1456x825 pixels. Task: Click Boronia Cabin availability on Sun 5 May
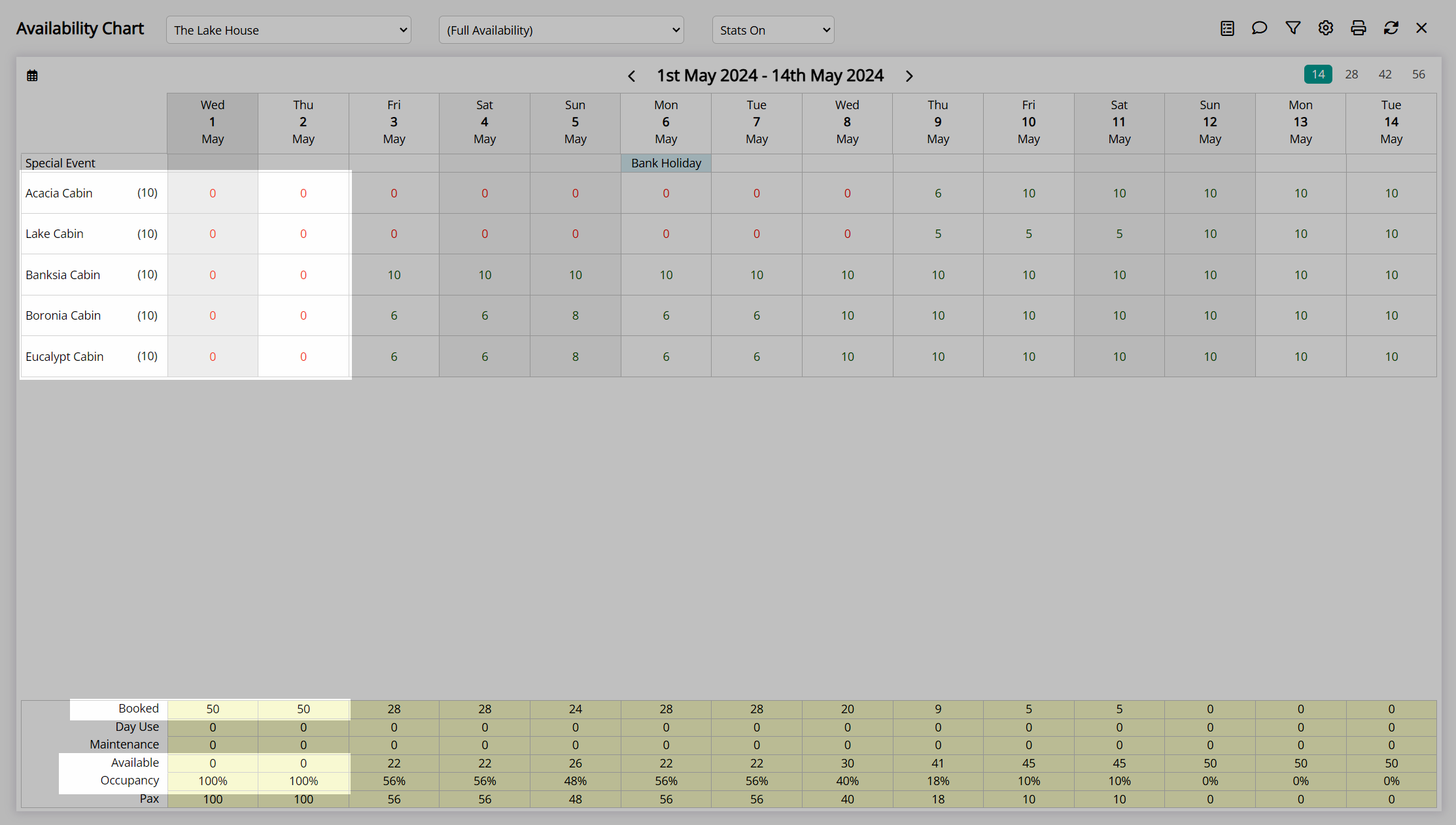click(x=575, y=315)
